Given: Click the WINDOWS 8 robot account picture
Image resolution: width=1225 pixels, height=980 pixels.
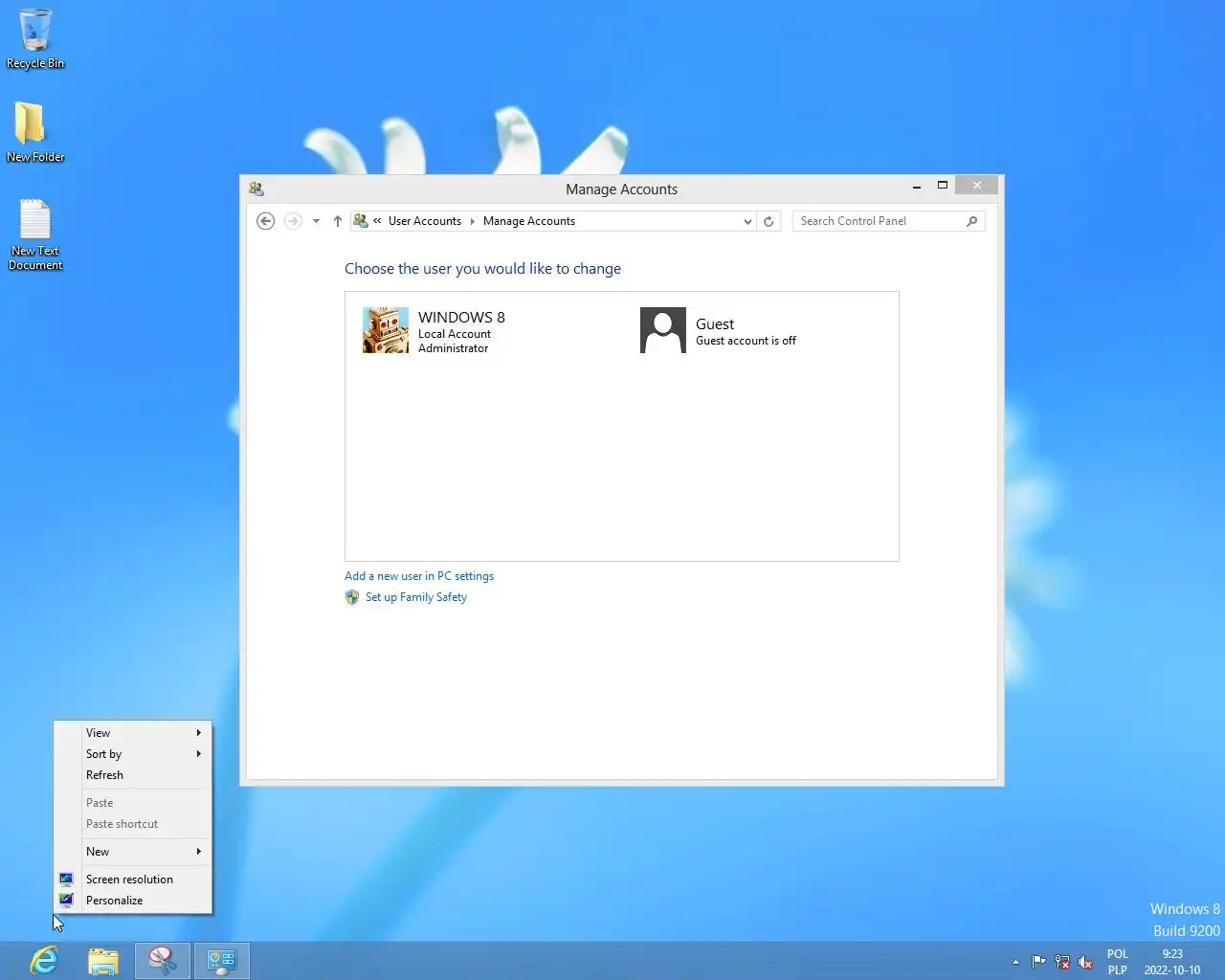Looking at the screenshot, I should [x=386, y=330].
